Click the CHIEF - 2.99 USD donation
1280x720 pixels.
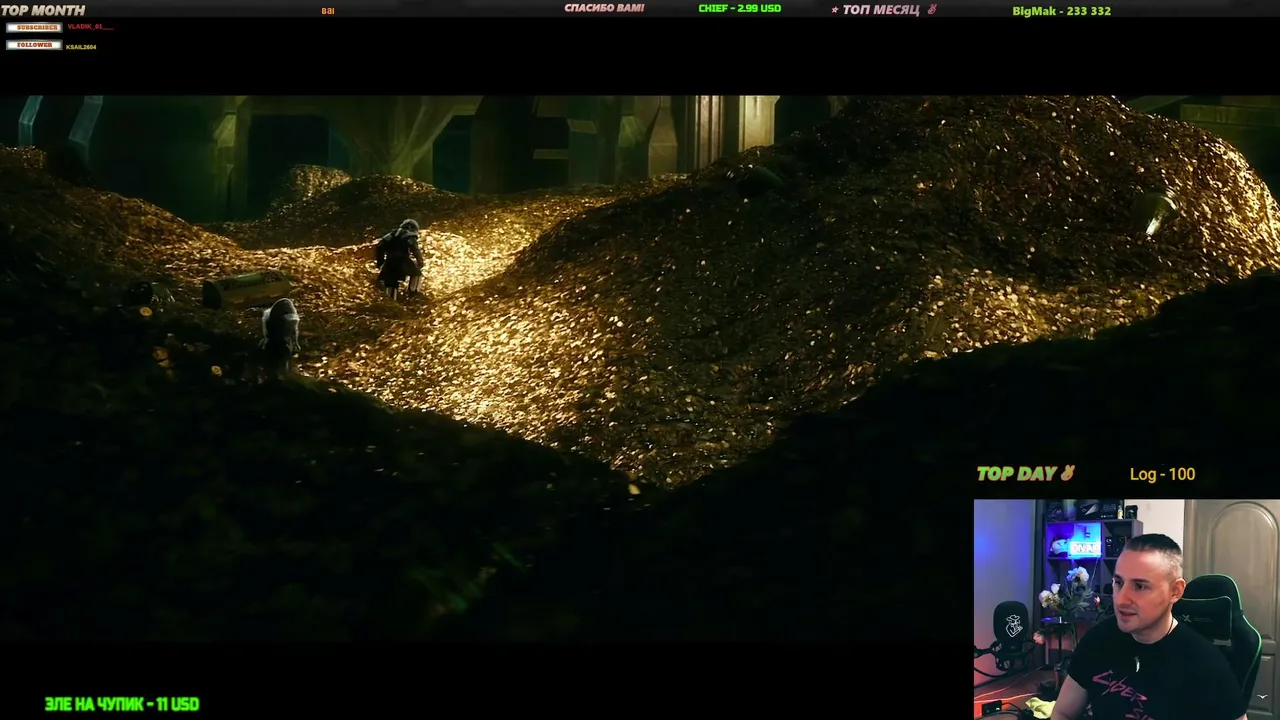[739, 8]
